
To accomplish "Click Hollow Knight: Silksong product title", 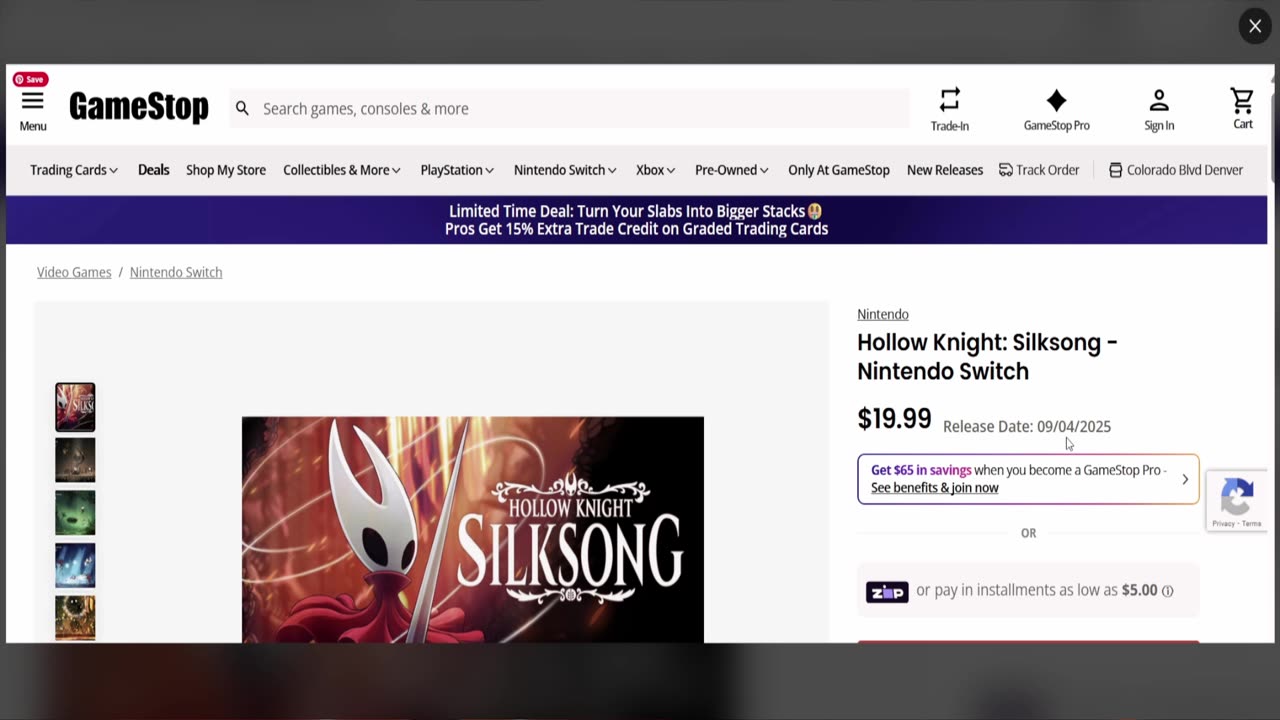I will pyautogui.click(x=987, y=356).
